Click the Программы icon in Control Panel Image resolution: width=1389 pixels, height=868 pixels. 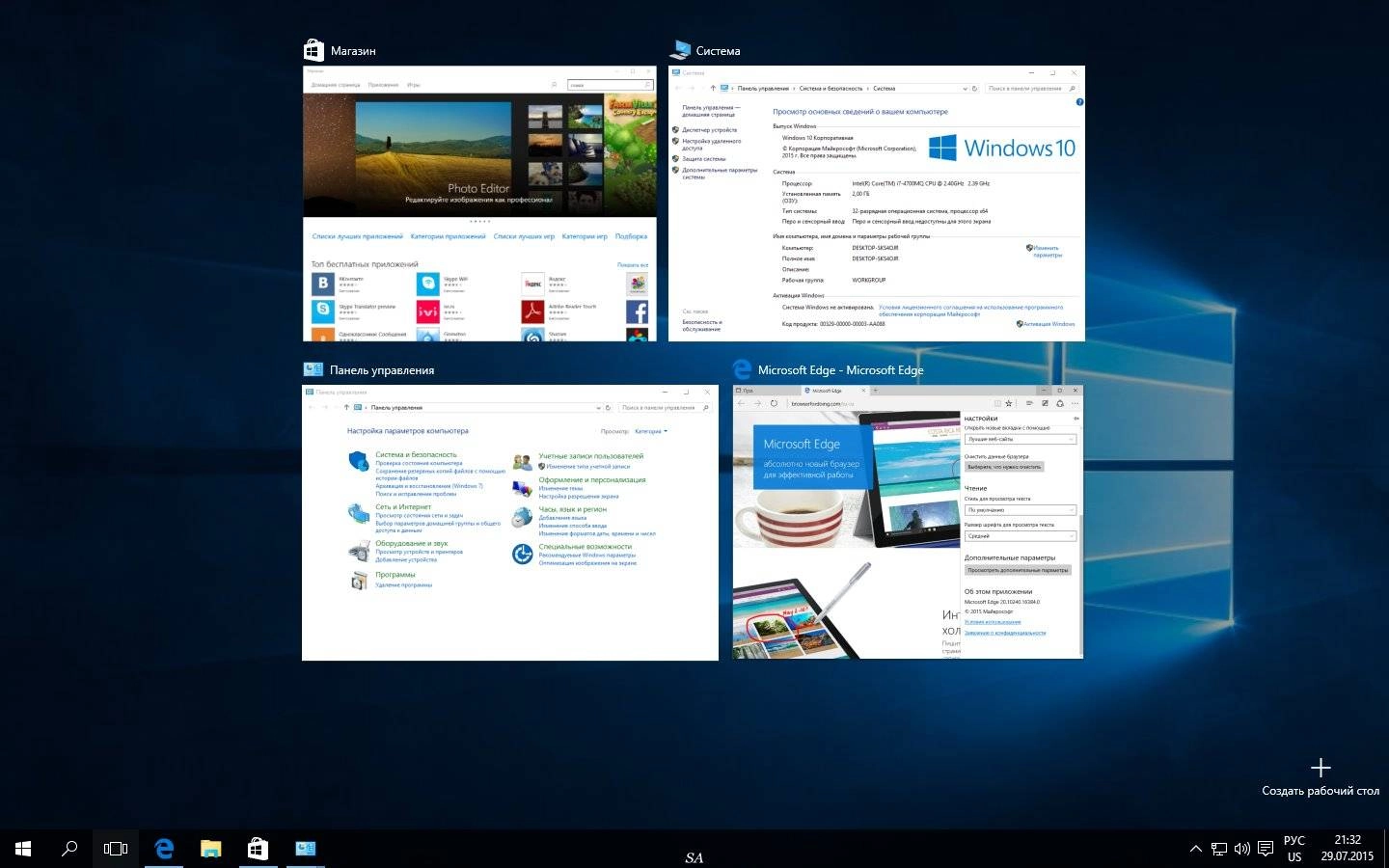[x=358, y=580]
